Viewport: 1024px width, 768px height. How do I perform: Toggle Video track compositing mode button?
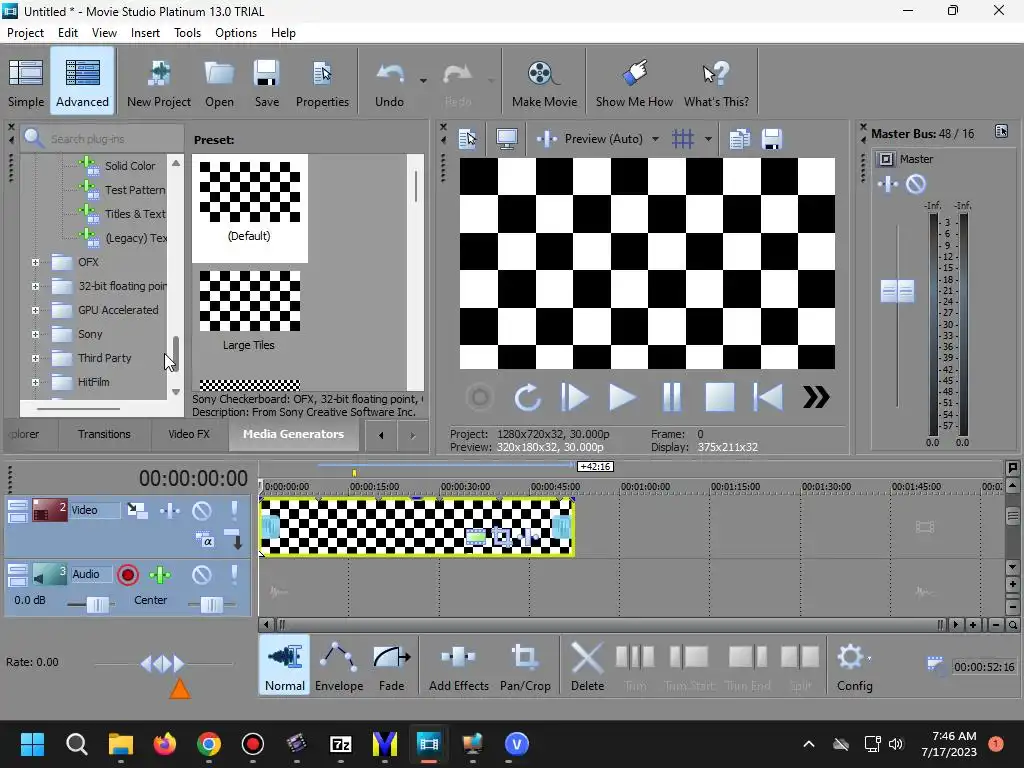(x=205, y=540)
